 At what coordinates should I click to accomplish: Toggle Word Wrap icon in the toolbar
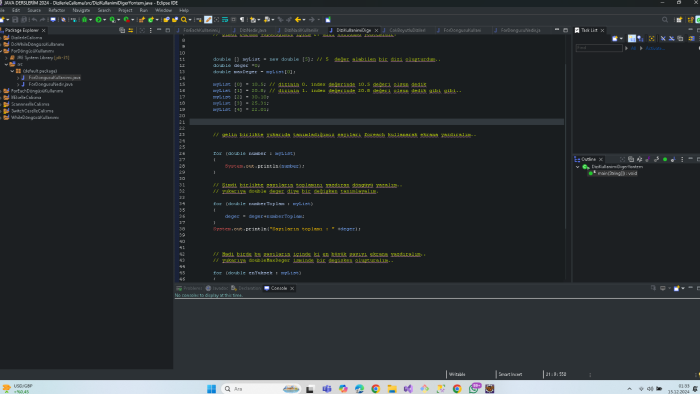(x=225, y=20)
